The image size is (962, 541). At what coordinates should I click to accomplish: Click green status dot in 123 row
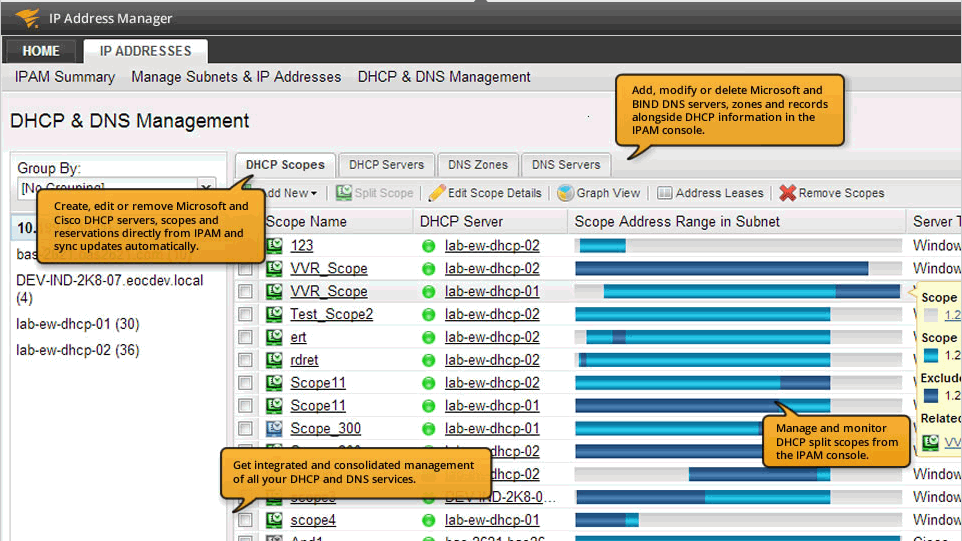click(428, 246)
